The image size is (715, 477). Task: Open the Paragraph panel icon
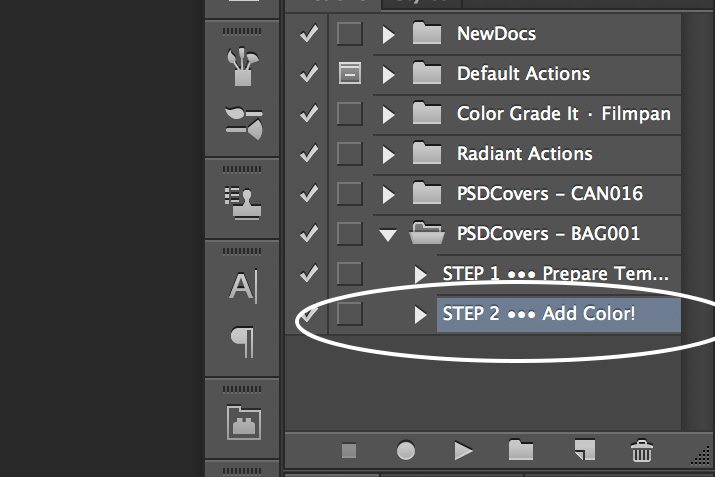coord(243,342)
